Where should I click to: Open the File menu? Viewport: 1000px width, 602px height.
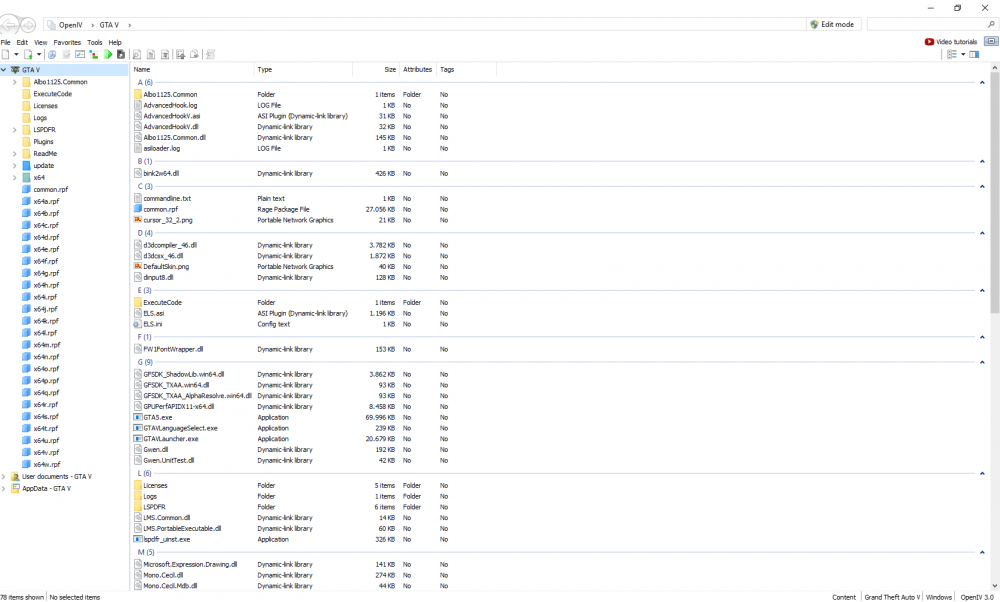tap(6, 43)
